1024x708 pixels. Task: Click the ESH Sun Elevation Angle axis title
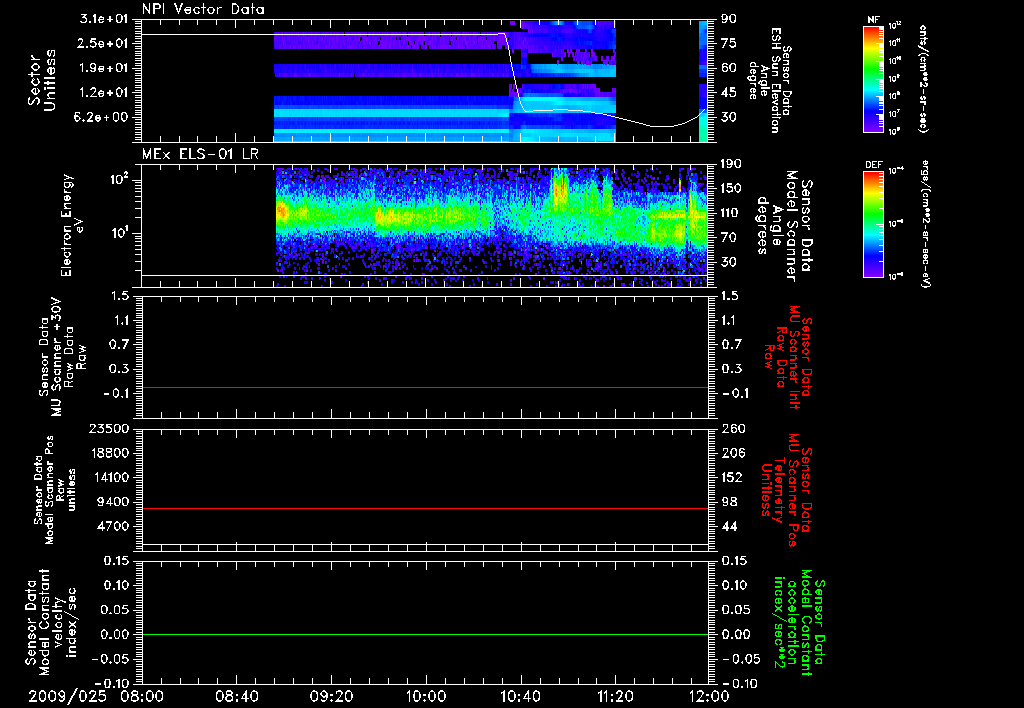[770, 80]
